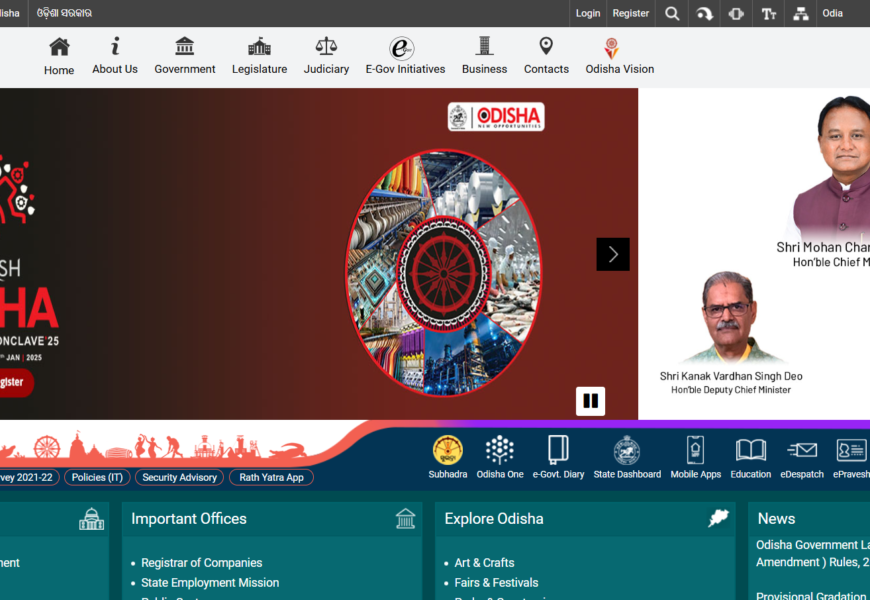Click the Register link
Screen dimensions: 870x600
point(630,13)
